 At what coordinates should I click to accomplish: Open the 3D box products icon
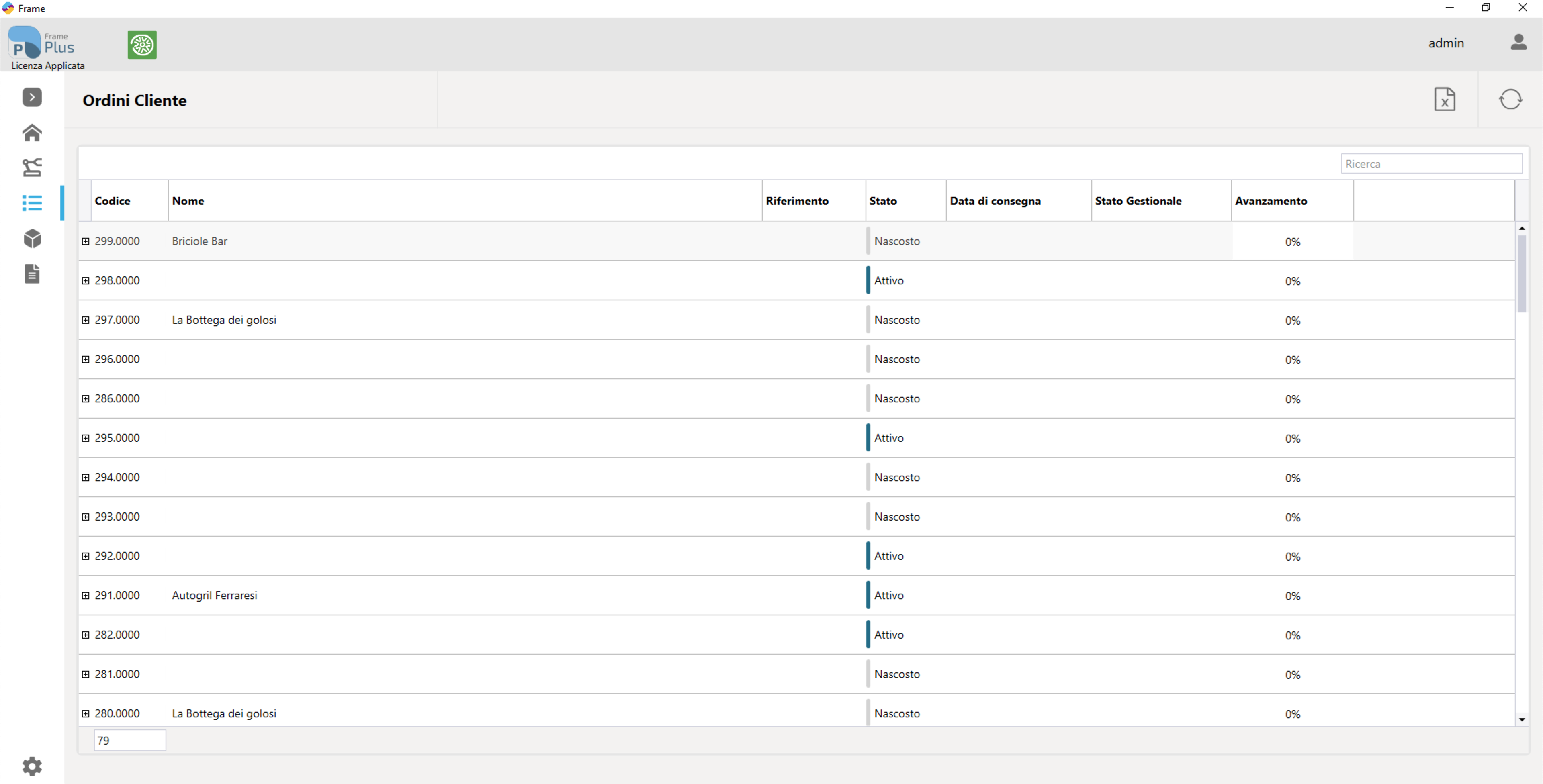point(32,239)
